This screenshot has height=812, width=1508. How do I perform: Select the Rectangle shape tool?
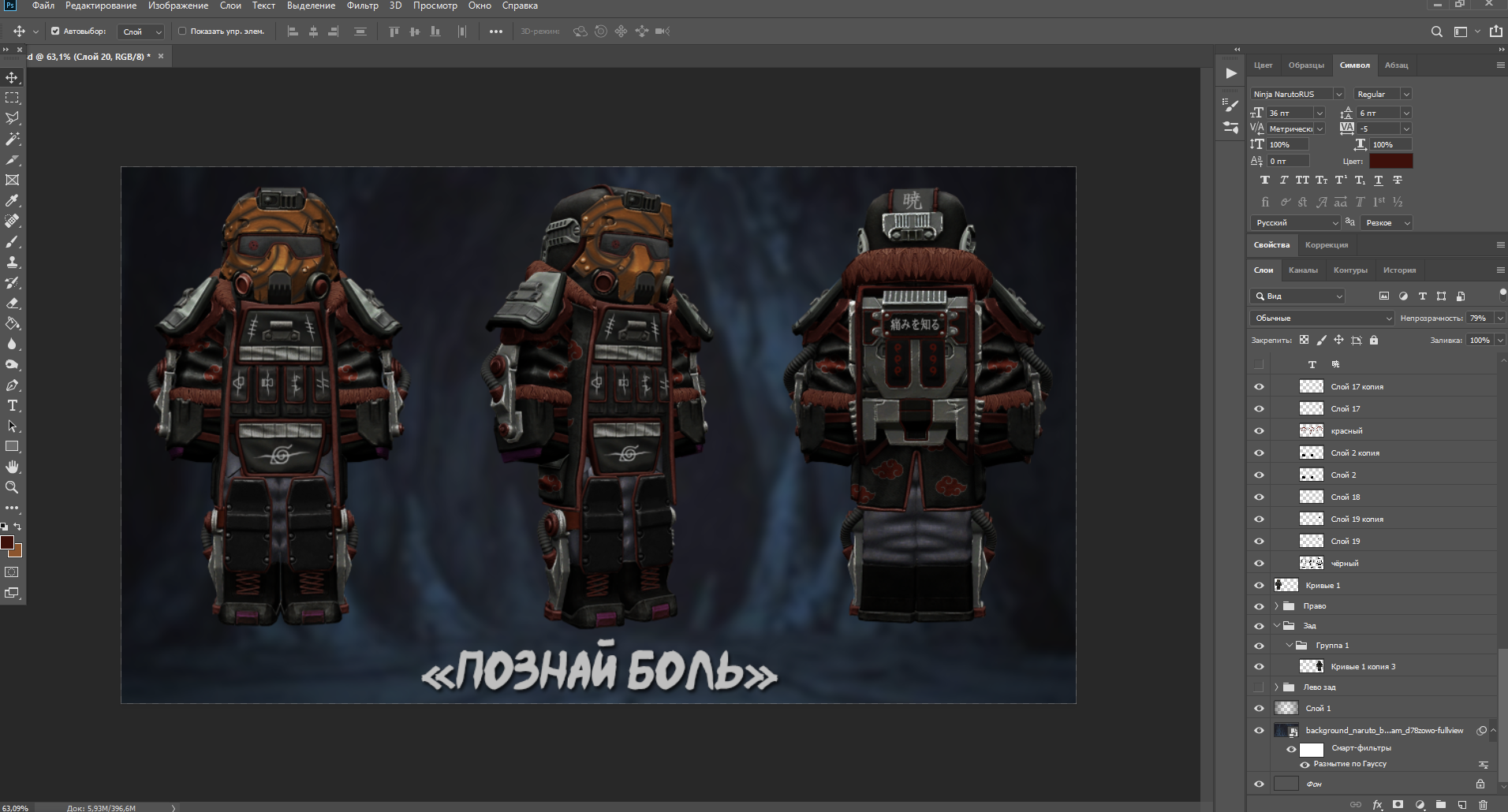(12, 446)
